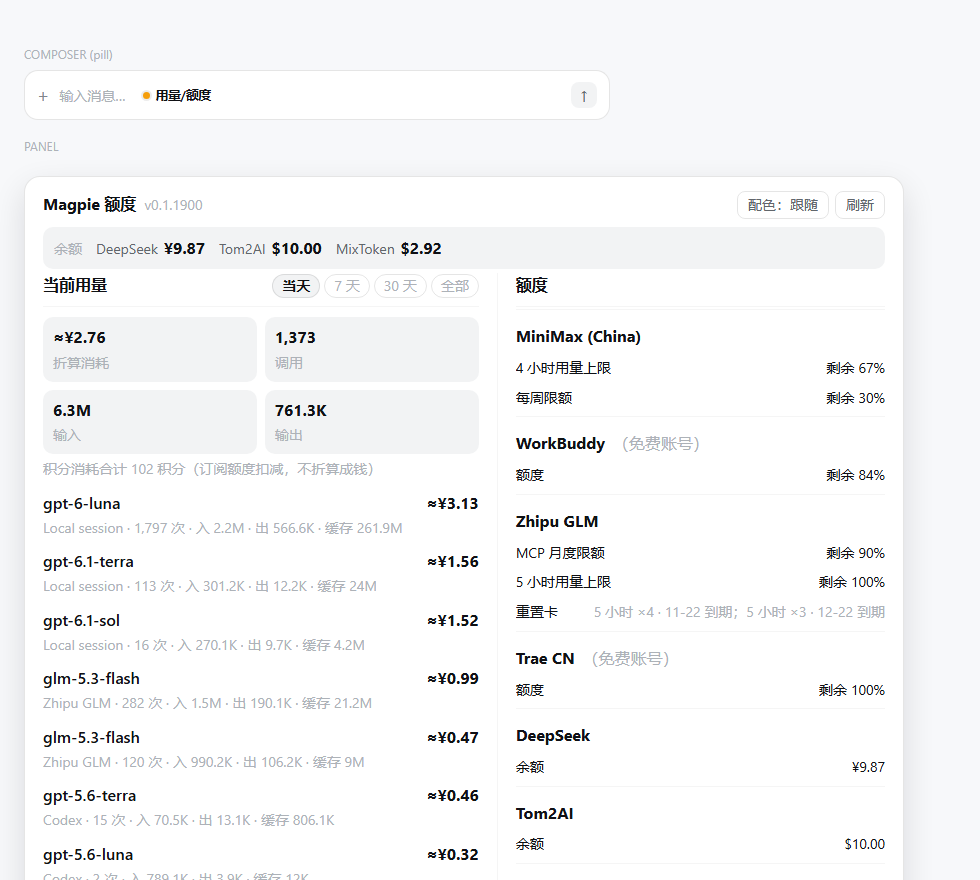The width and height of the screenshot is (980, 880).
Task: Switch to the 30 天 range tab
Action: [400, 286]
